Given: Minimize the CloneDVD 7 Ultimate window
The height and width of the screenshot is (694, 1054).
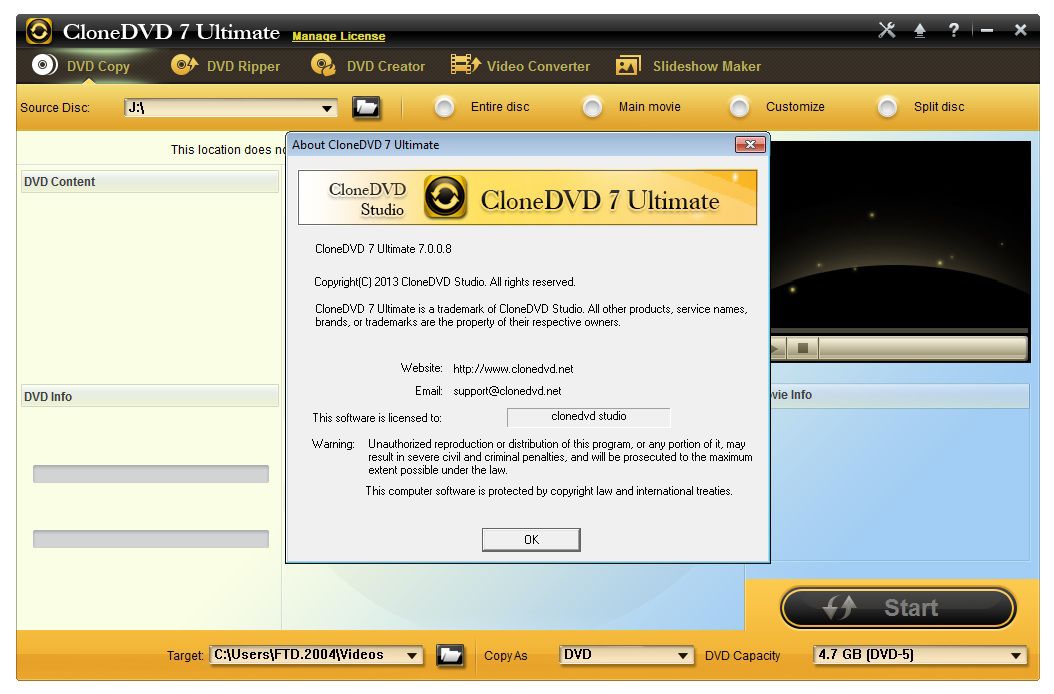Looking at the screenshot, I should (x=987, y=30).
